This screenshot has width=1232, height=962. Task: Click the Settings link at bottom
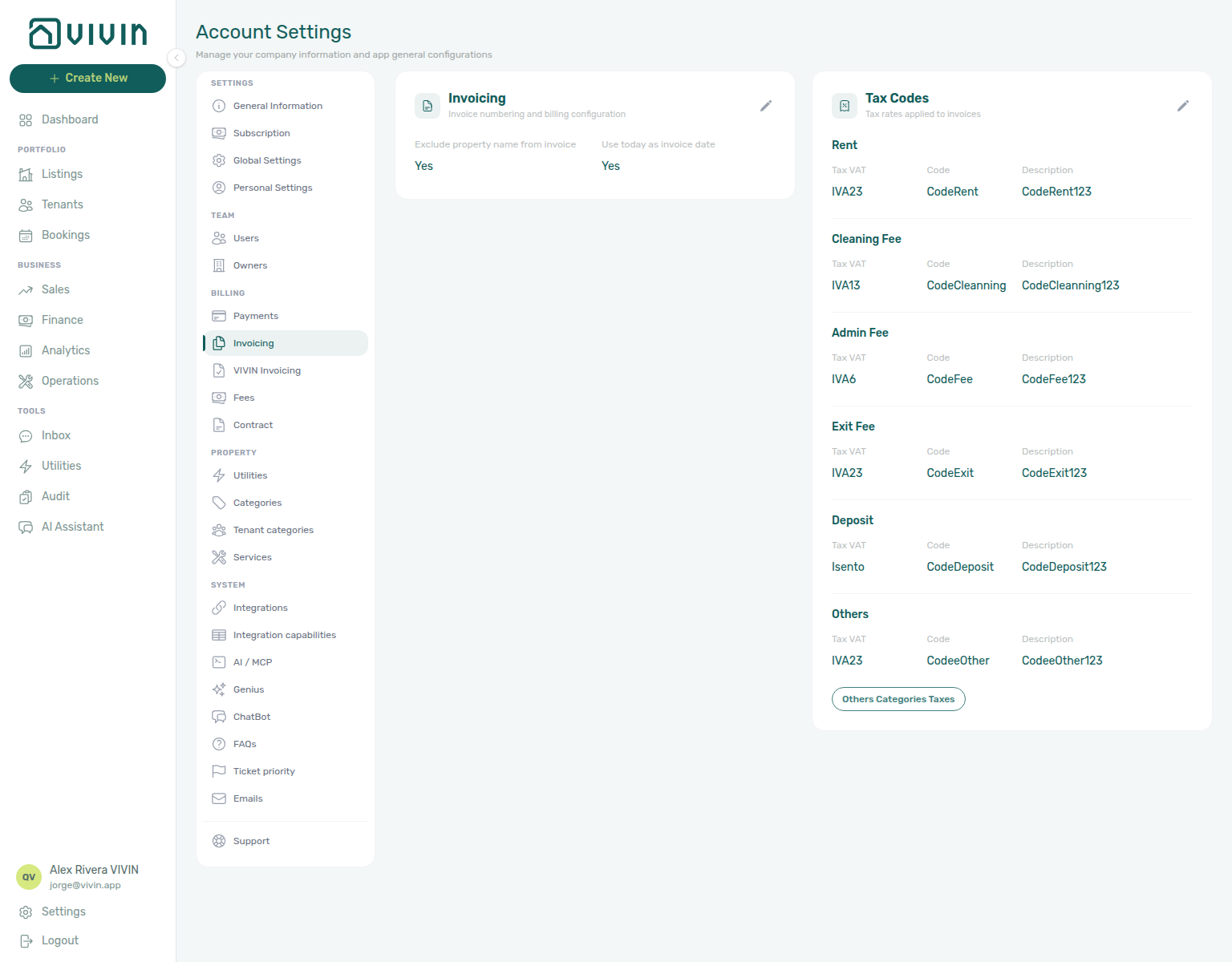tap(63, 911)
